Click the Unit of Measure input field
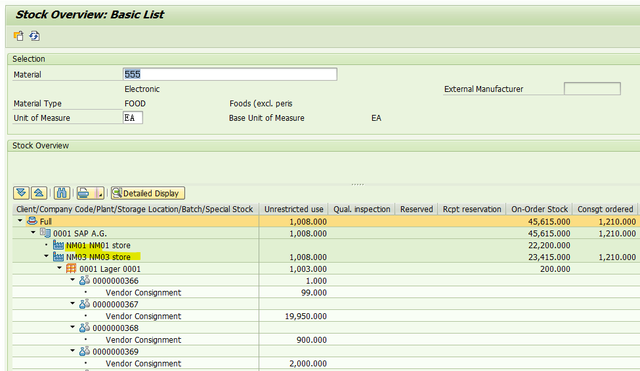This screenshot has height=371, width=640. point(133,118)
